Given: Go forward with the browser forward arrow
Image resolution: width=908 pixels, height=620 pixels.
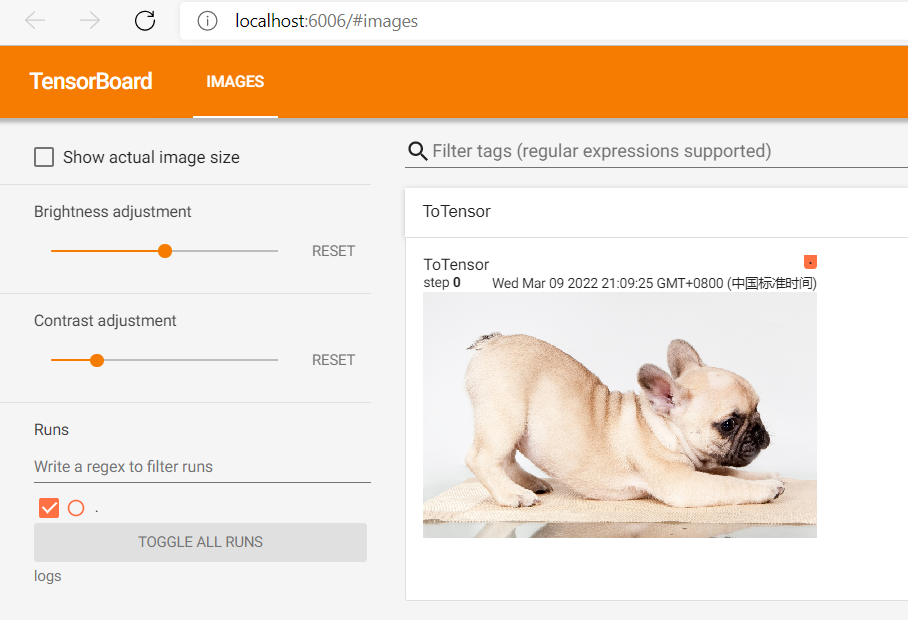Looking at the screenshot, I should [90, 21].
